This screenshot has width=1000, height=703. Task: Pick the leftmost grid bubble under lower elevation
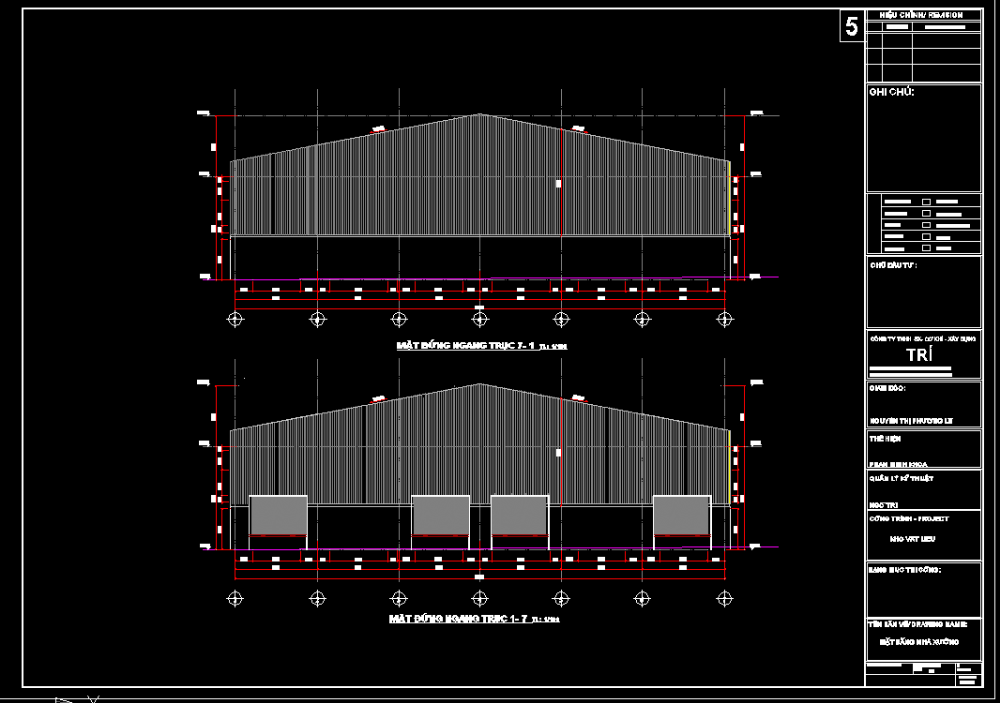tap(235, 598)
